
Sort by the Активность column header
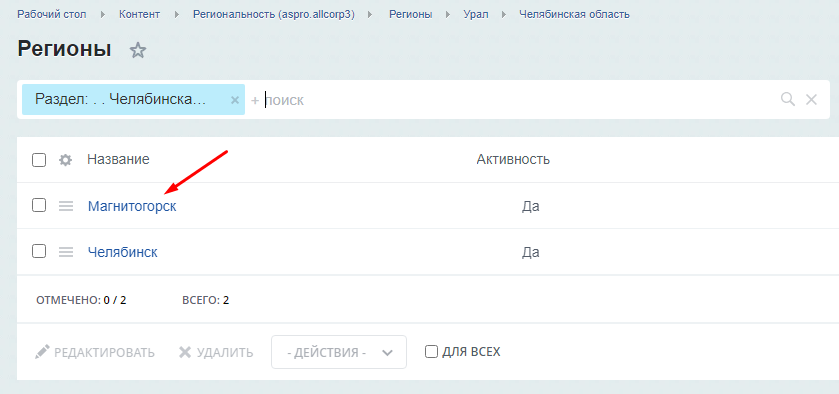(x=513, y=160)
